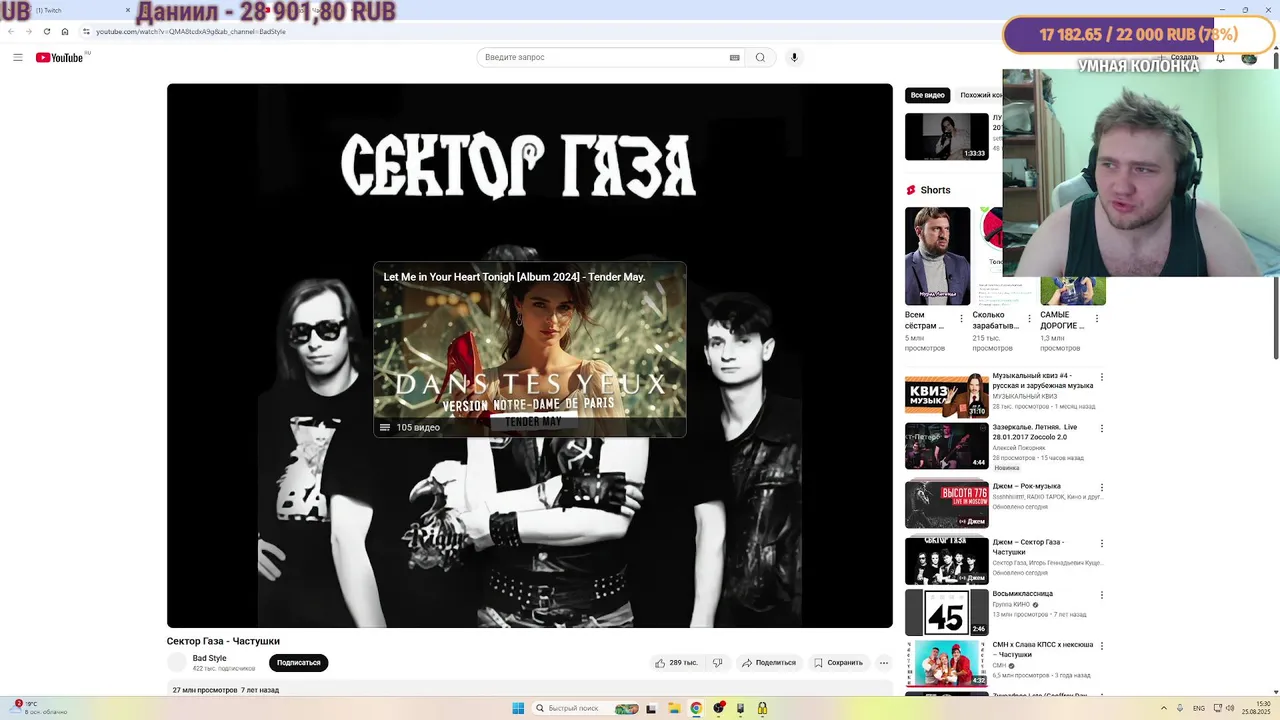Click the video title Сектор Газа - Частушки
Screen dimensions: 1280x720
click(223, 641)
